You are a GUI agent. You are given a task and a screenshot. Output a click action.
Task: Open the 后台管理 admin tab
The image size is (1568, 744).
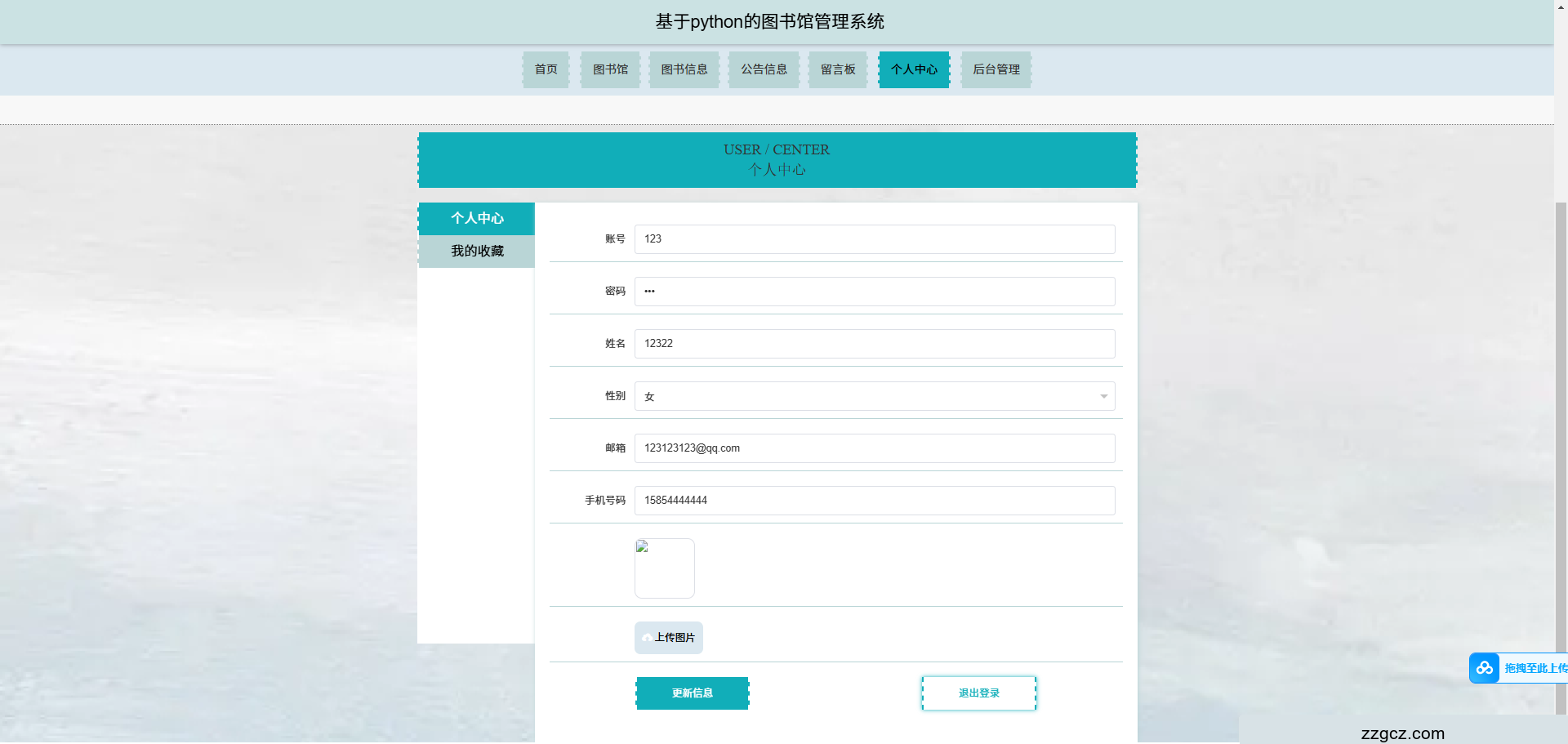tap(996, 69)
